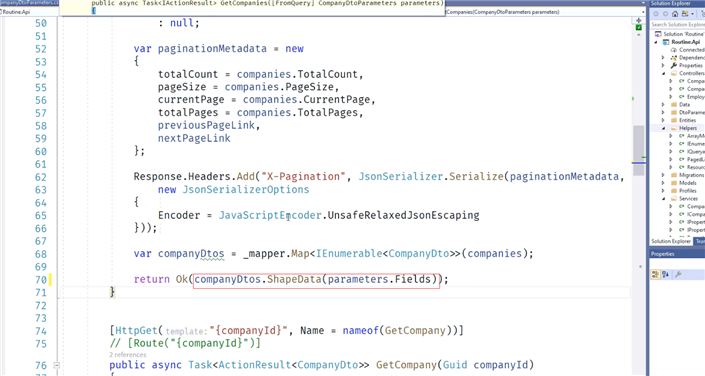The width and height of the screenshot is (705, 376).
Task: Click Alphabetical sort icon in Properties panel
Action: coord(665,274)
